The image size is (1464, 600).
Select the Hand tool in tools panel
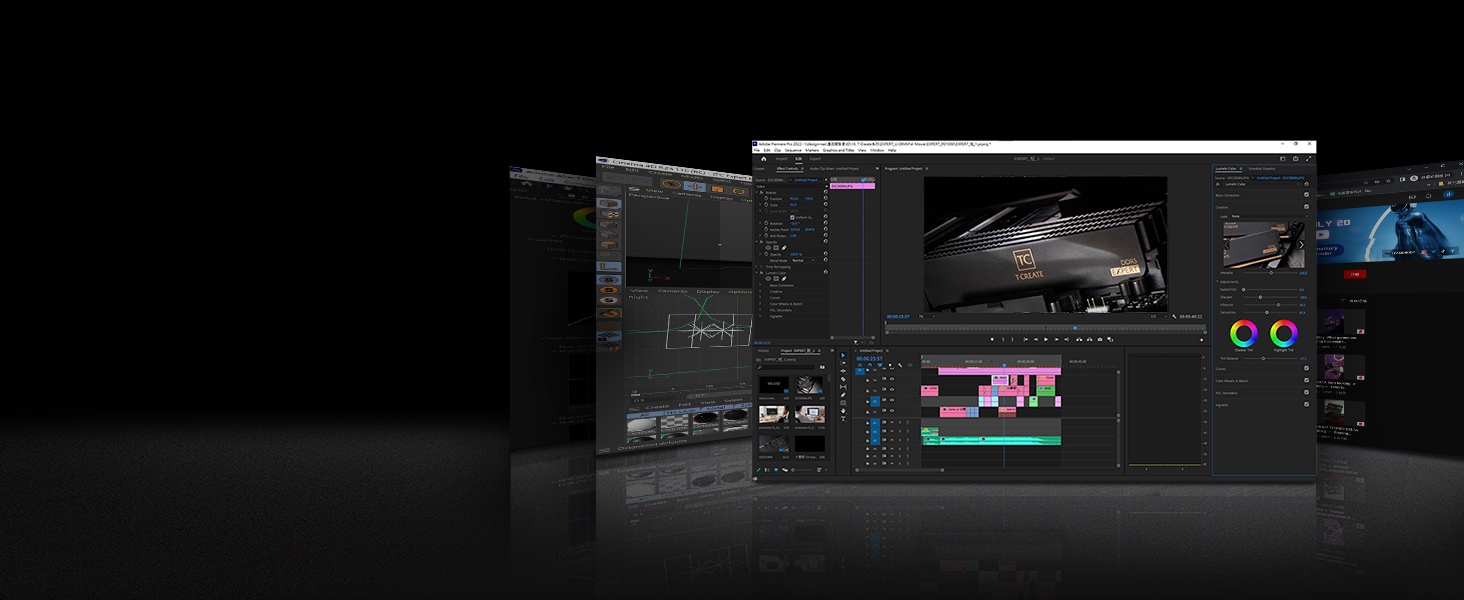coord(843,411)
